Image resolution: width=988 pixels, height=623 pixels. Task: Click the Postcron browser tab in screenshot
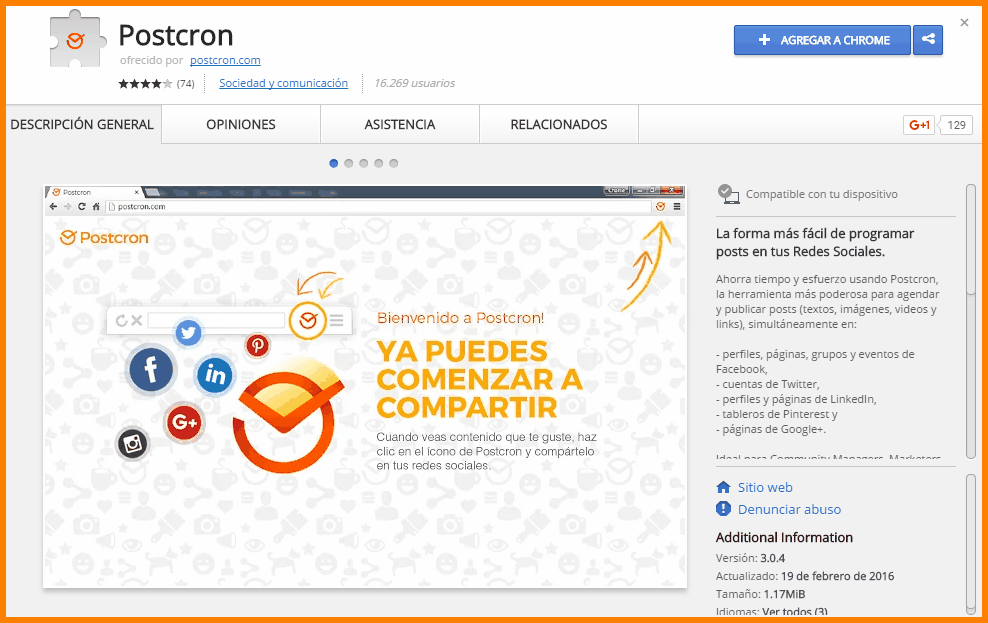[95, 192]
